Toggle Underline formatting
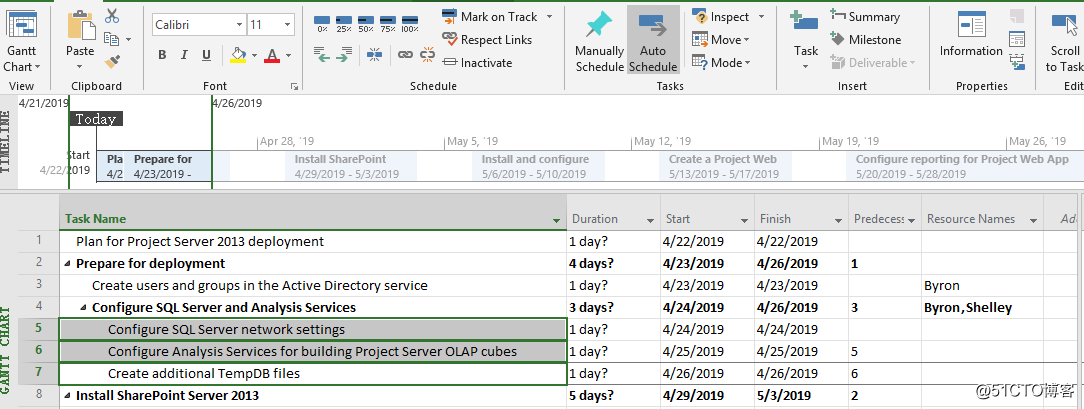1084x409 pixels. (x=206, y=55)
